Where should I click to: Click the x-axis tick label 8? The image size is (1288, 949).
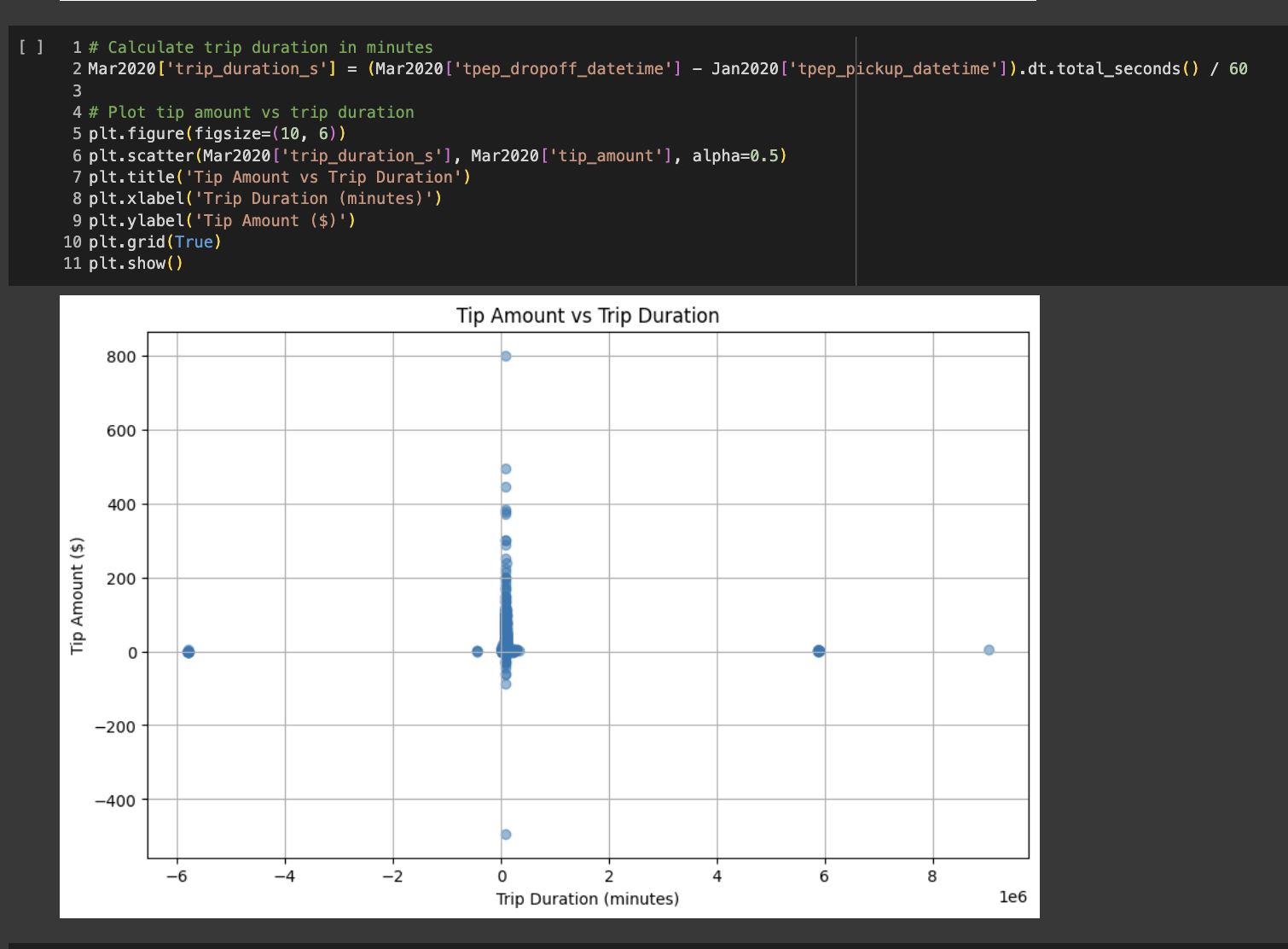point(932,876)
